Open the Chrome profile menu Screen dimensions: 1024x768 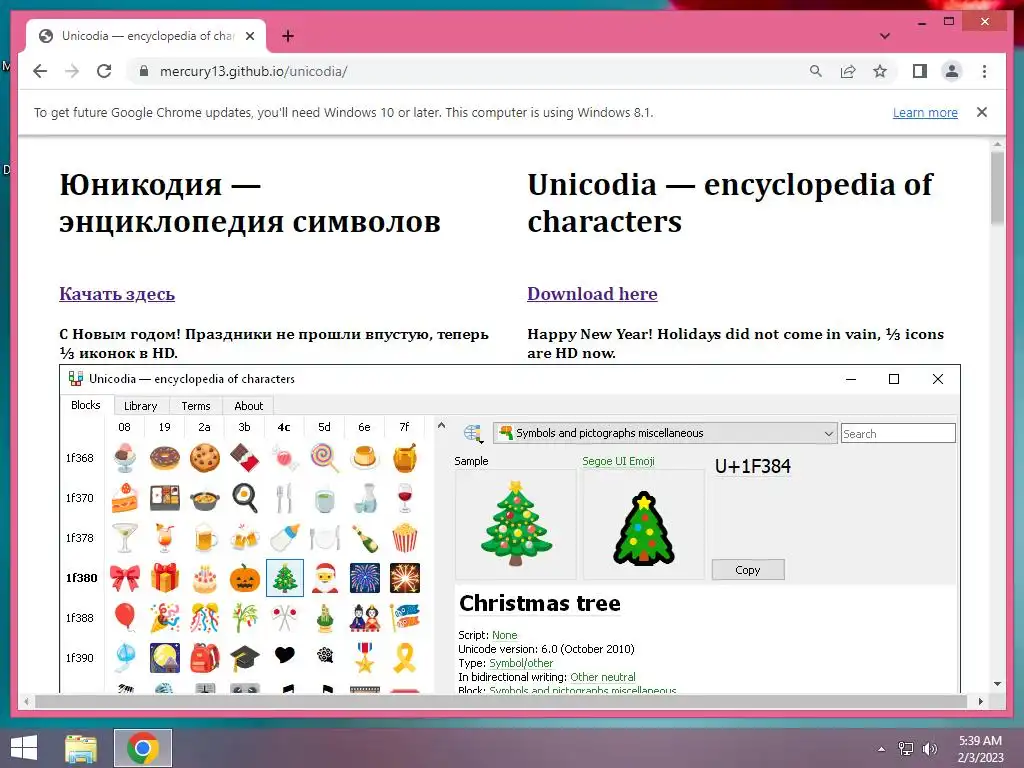[x=952, y=71]
